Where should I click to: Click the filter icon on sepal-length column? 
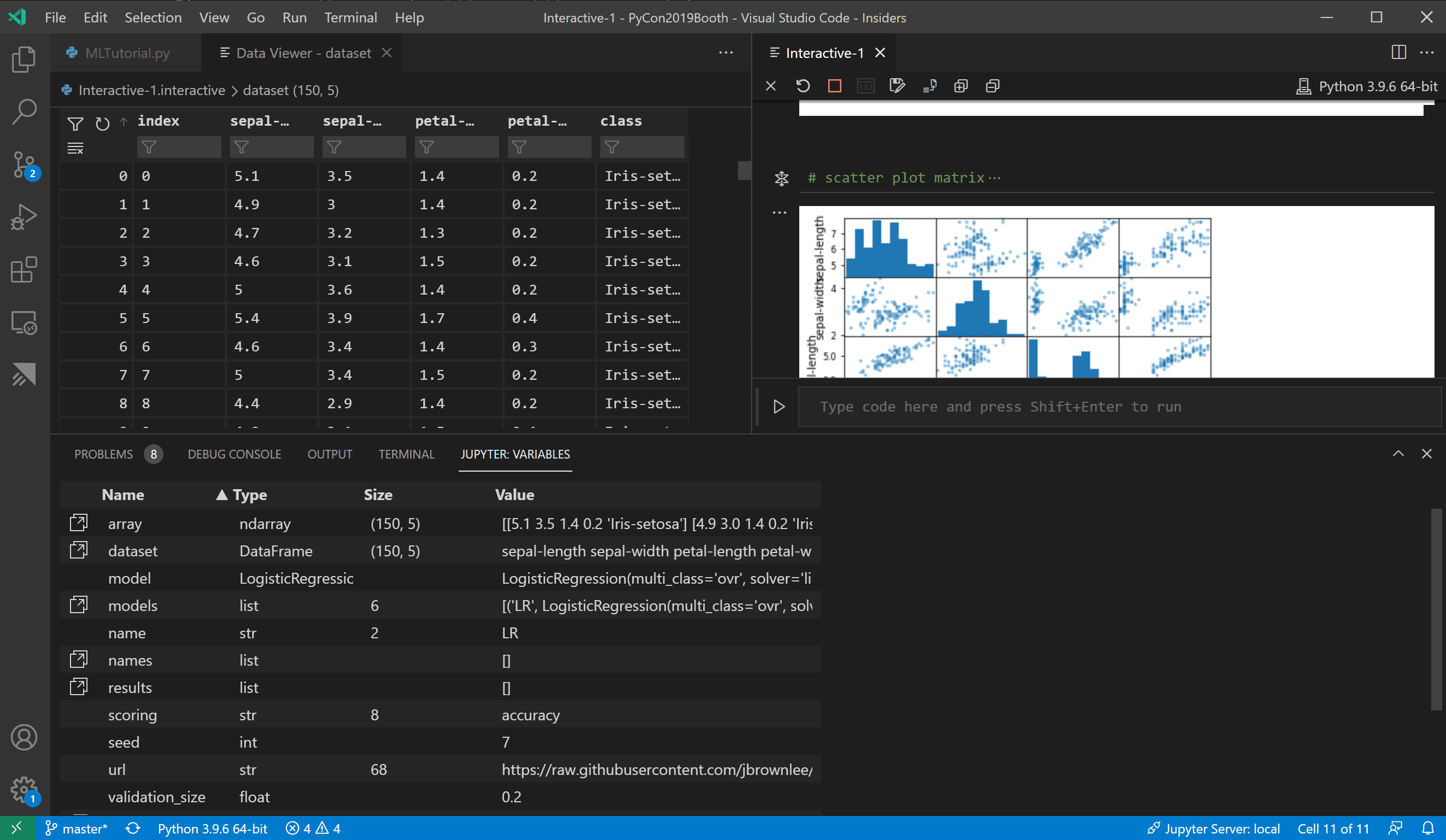coord(241,148)
